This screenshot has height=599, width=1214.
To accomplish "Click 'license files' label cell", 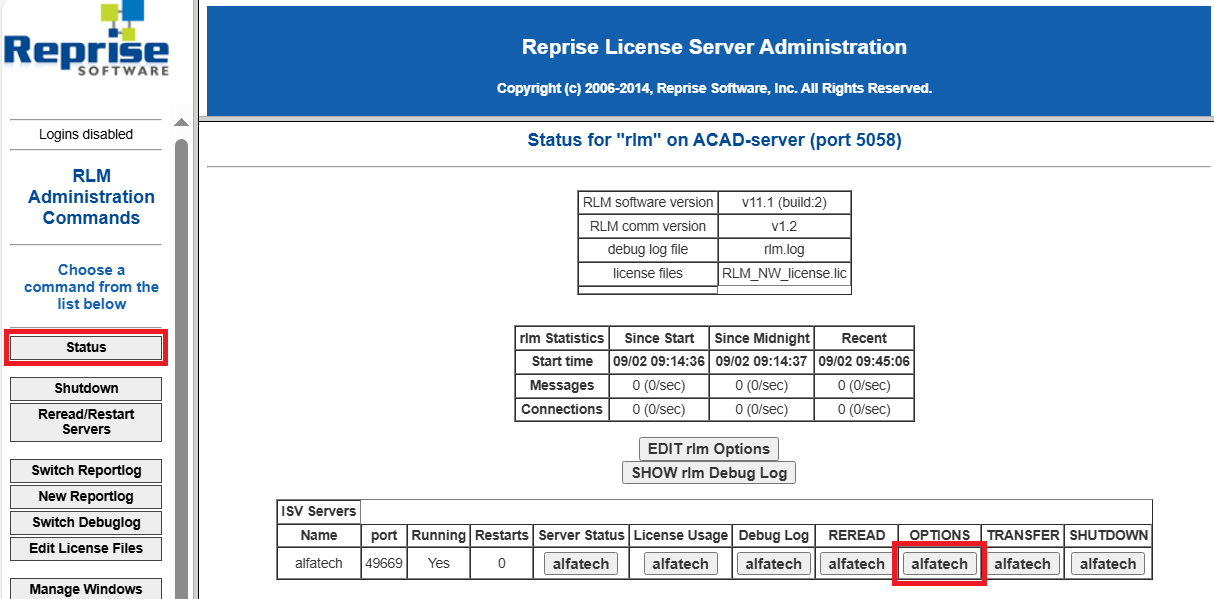I will tap(648, 274).
